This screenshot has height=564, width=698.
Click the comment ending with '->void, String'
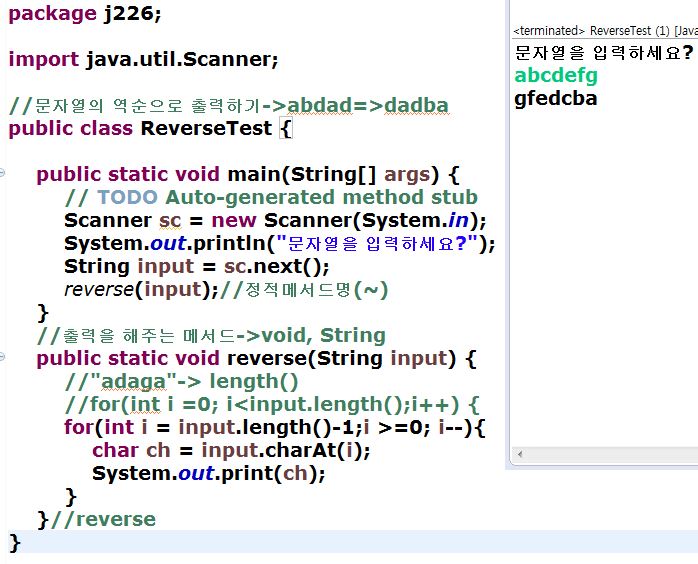[x=211, y=336]
